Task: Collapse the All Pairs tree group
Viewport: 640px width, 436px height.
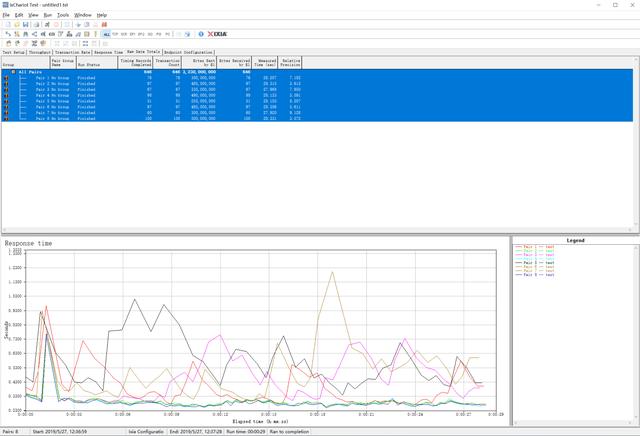Action: pos(12,72)
